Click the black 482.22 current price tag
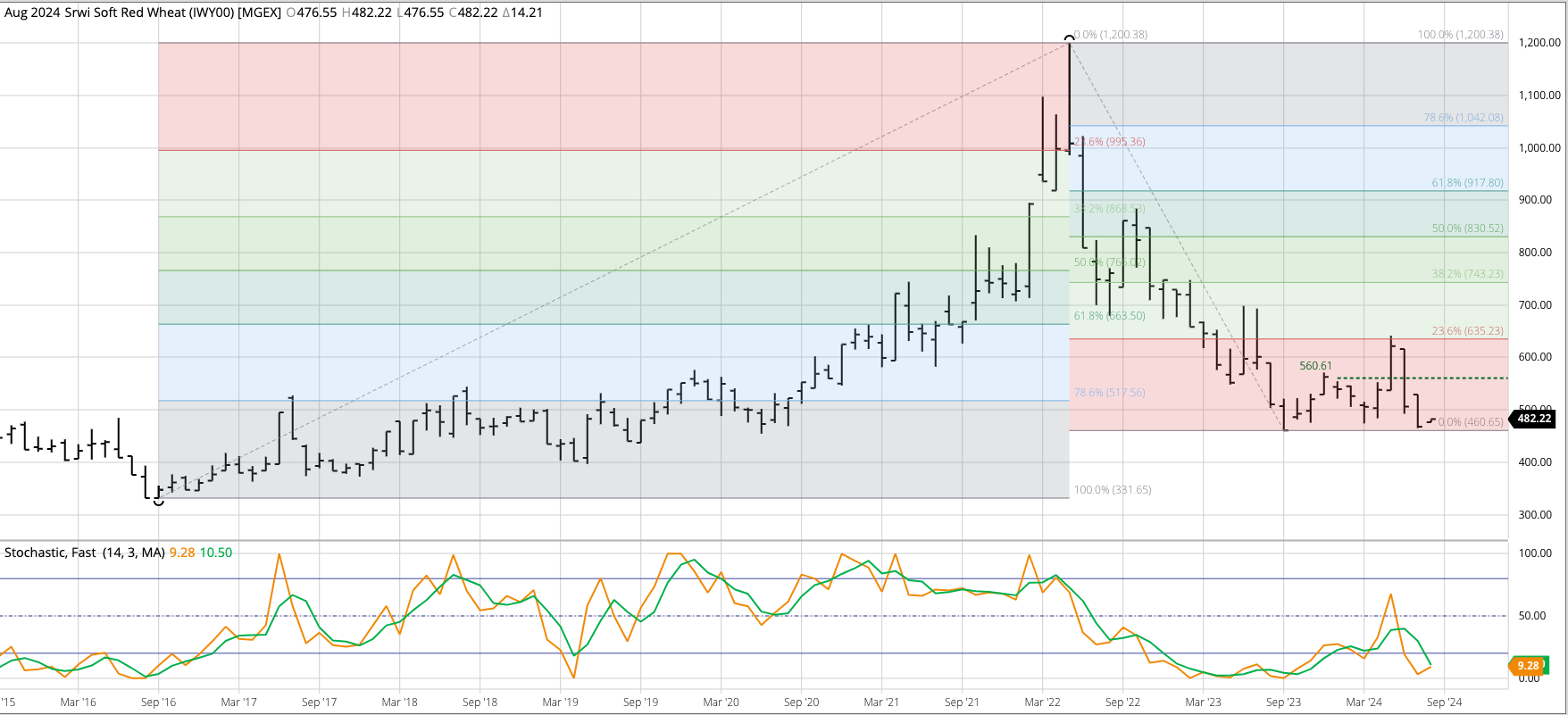The image size is (1568, 715). [1533, 418]
